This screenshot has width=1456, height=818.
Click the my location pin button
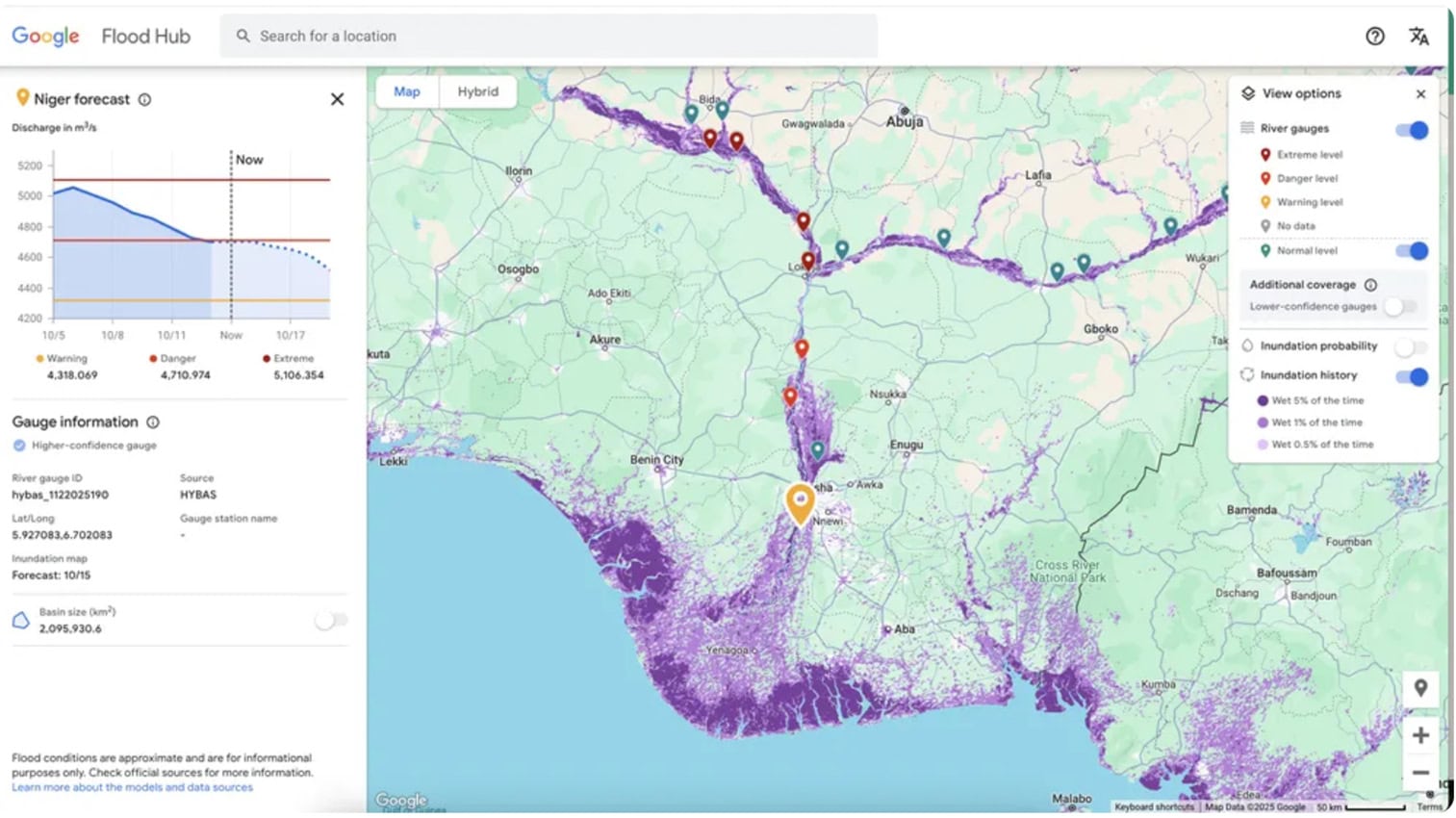1420,689
